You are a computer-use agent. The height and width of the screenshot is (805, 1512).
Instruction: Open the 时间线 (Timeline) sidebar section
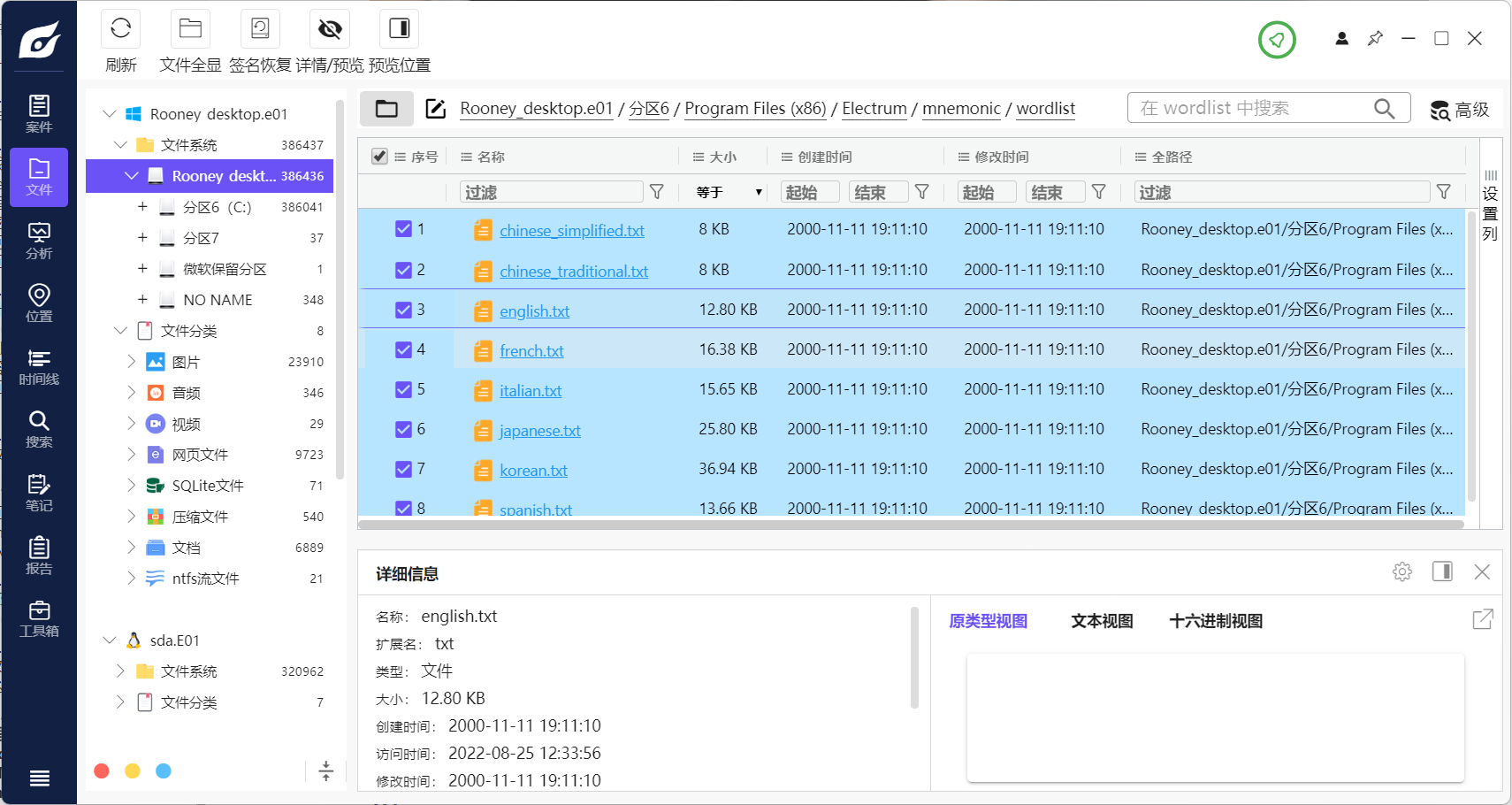point(39,367)
